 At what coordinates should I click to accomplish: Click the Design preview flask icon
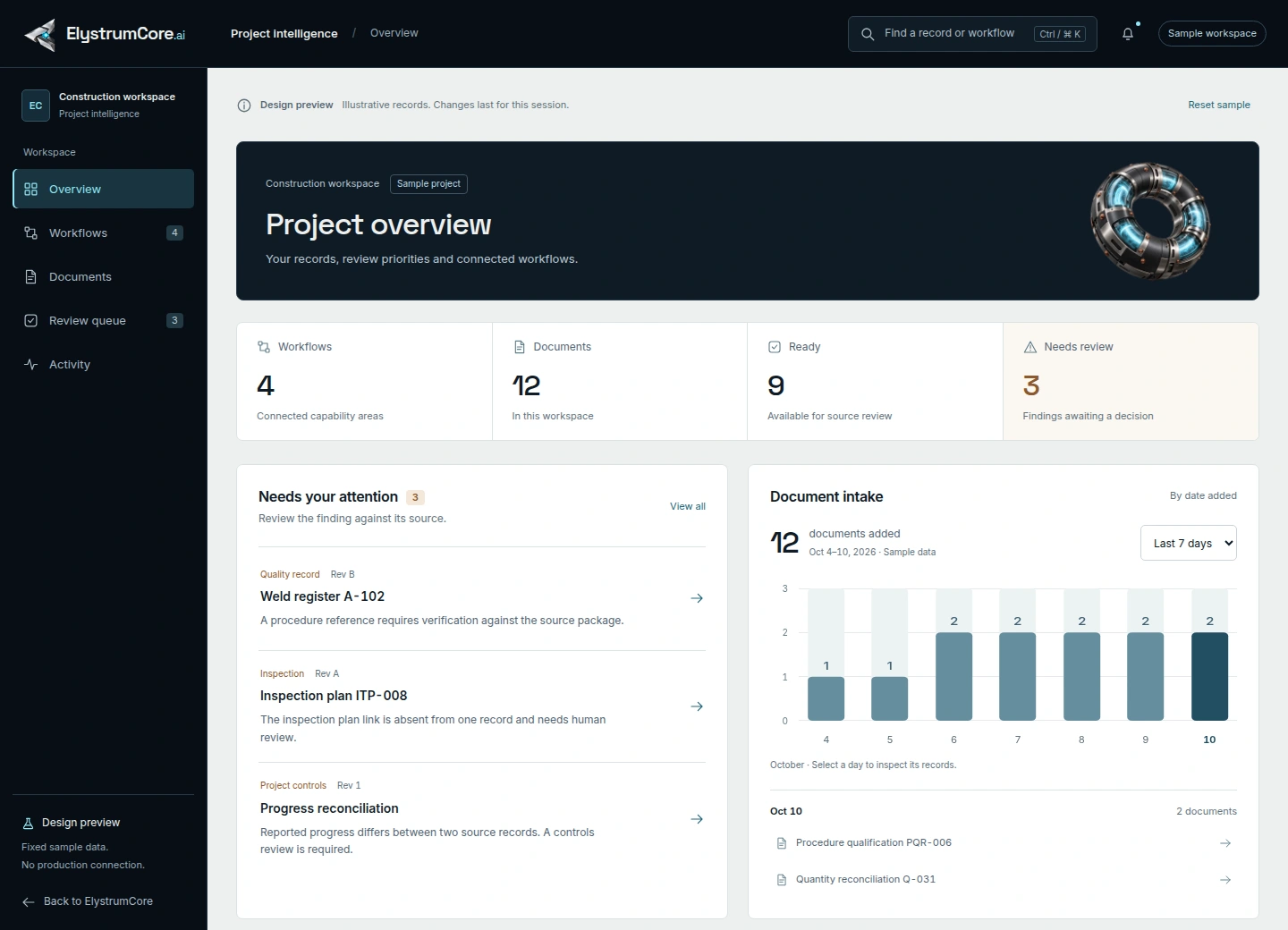(28, 823)
